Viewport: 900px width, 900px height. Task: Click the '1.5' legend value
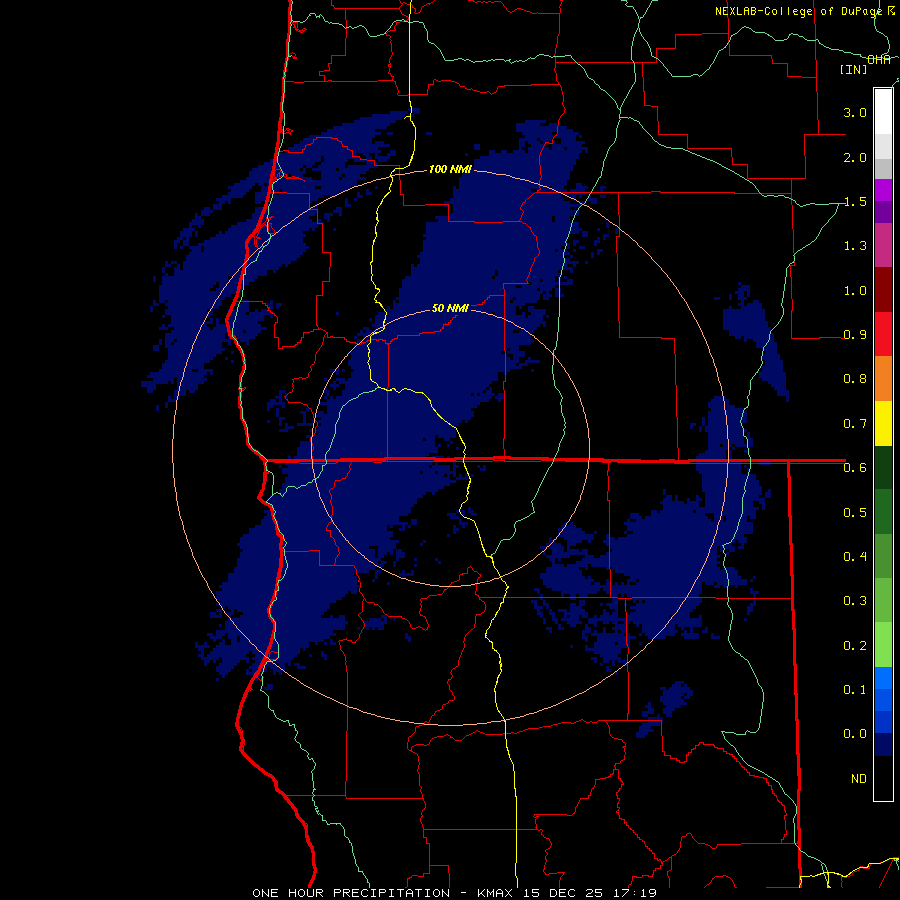(x=855, y=201)
